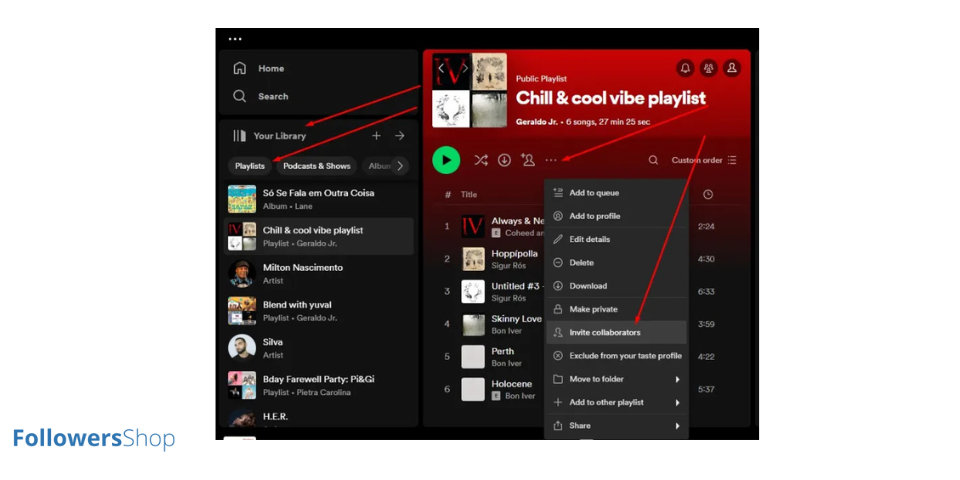This screenshot has height=480, width=960.
Task: Open Blend with yuval playlist
Action: click(x=318, y=311)
